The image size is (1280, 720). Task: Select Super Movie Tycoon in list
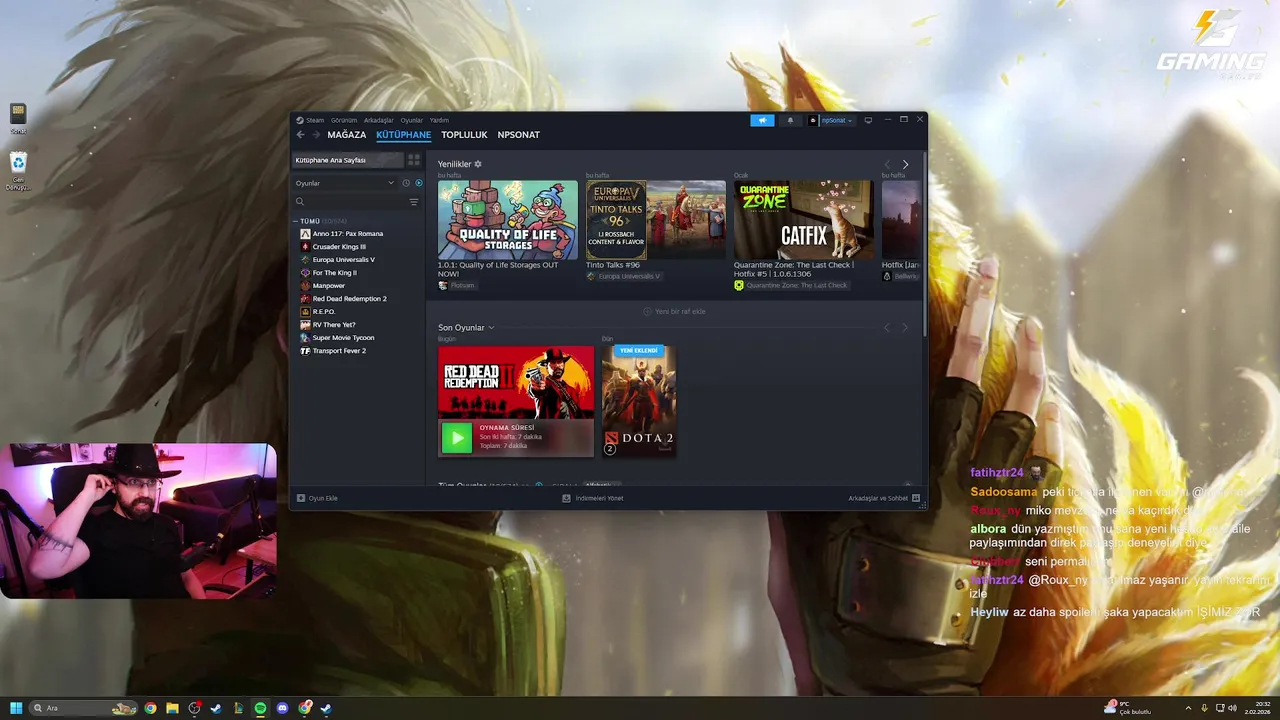(343, 338)
